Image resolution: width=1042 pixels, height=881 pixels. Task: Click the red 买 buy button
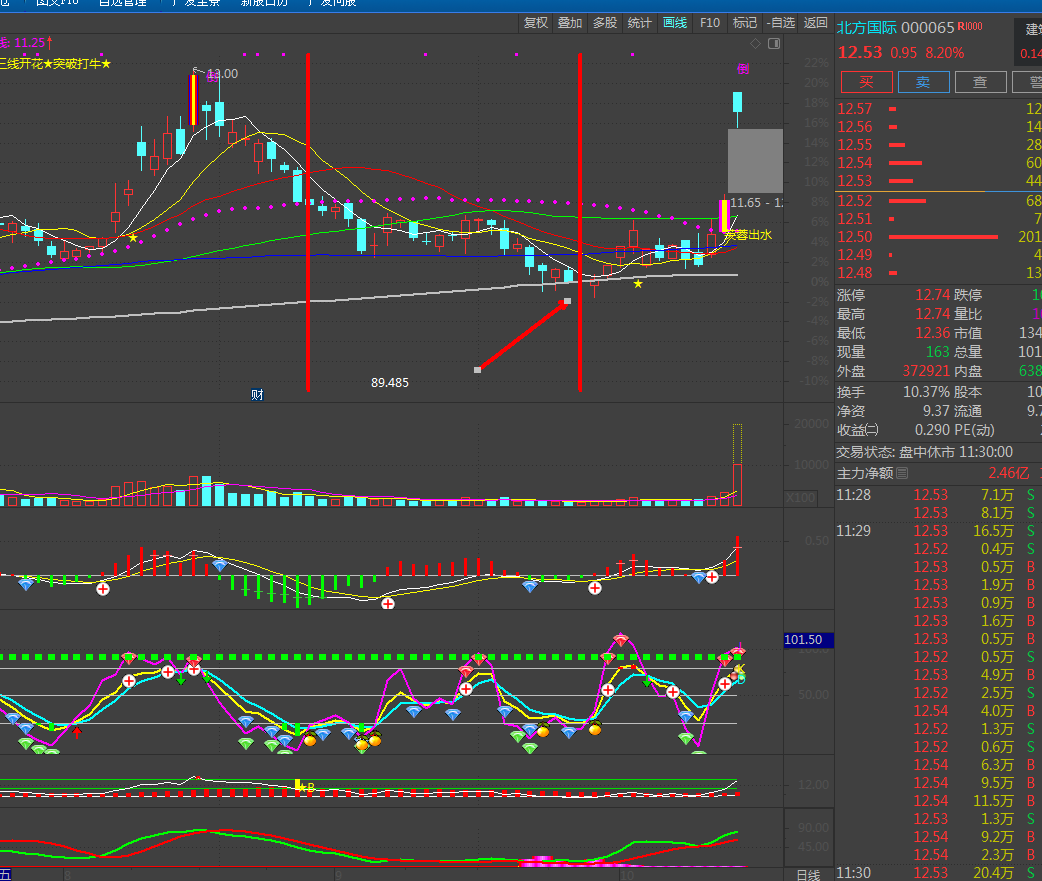867,82
